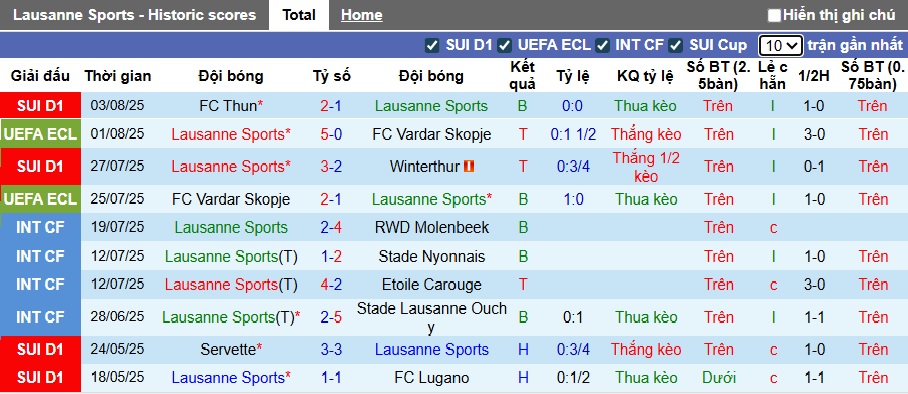908x394 pixels.
Task: Click the 5-0 score link
Action: [331, 134]
